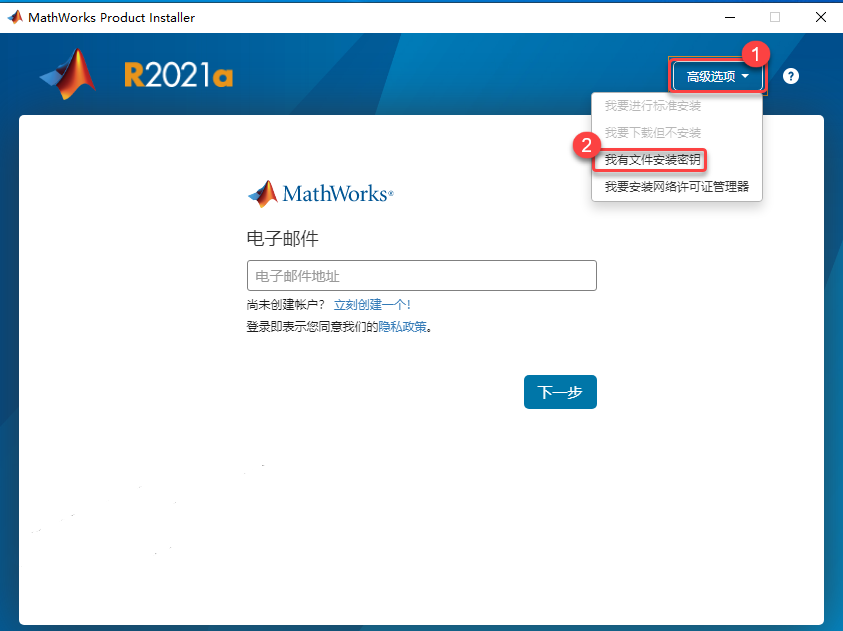The image size is (843, 631).
Task: Close the MathWorks Product Installer window
Action: pos(820,17)
